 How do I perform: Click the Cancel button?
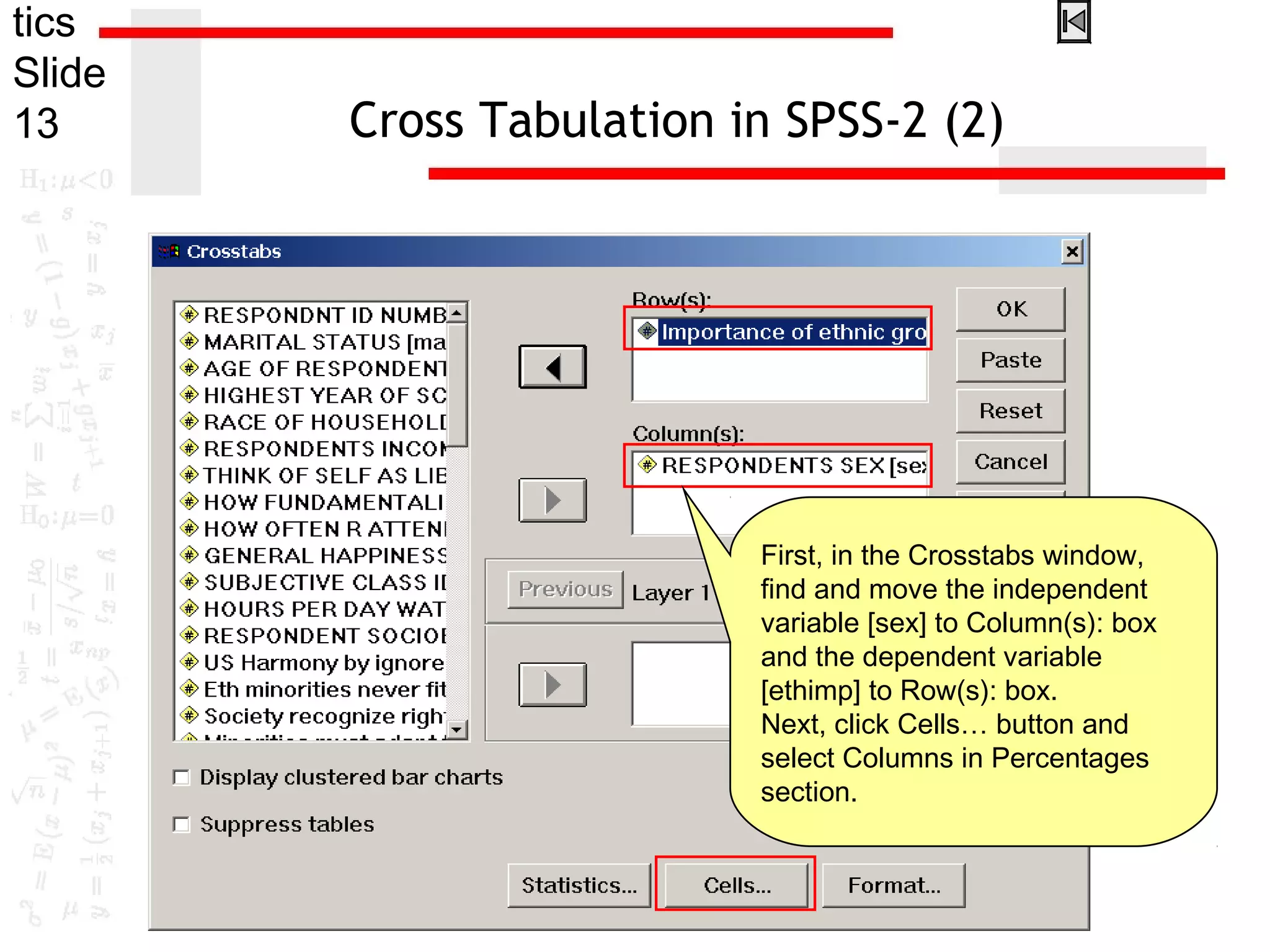(x=1011, y=462)
